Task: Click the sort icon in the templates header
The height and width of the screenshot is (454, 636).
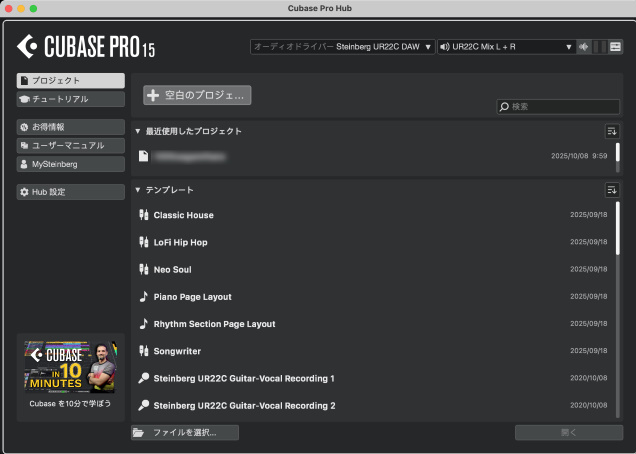Action: [611, 190]
